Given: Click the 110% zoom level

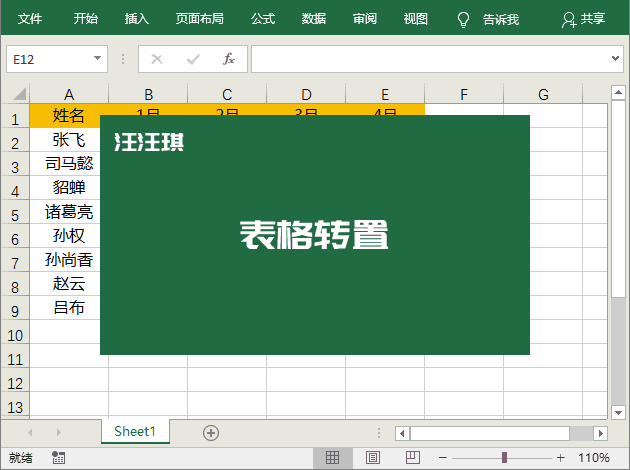Looking at the screenshot, I should 594,458.
